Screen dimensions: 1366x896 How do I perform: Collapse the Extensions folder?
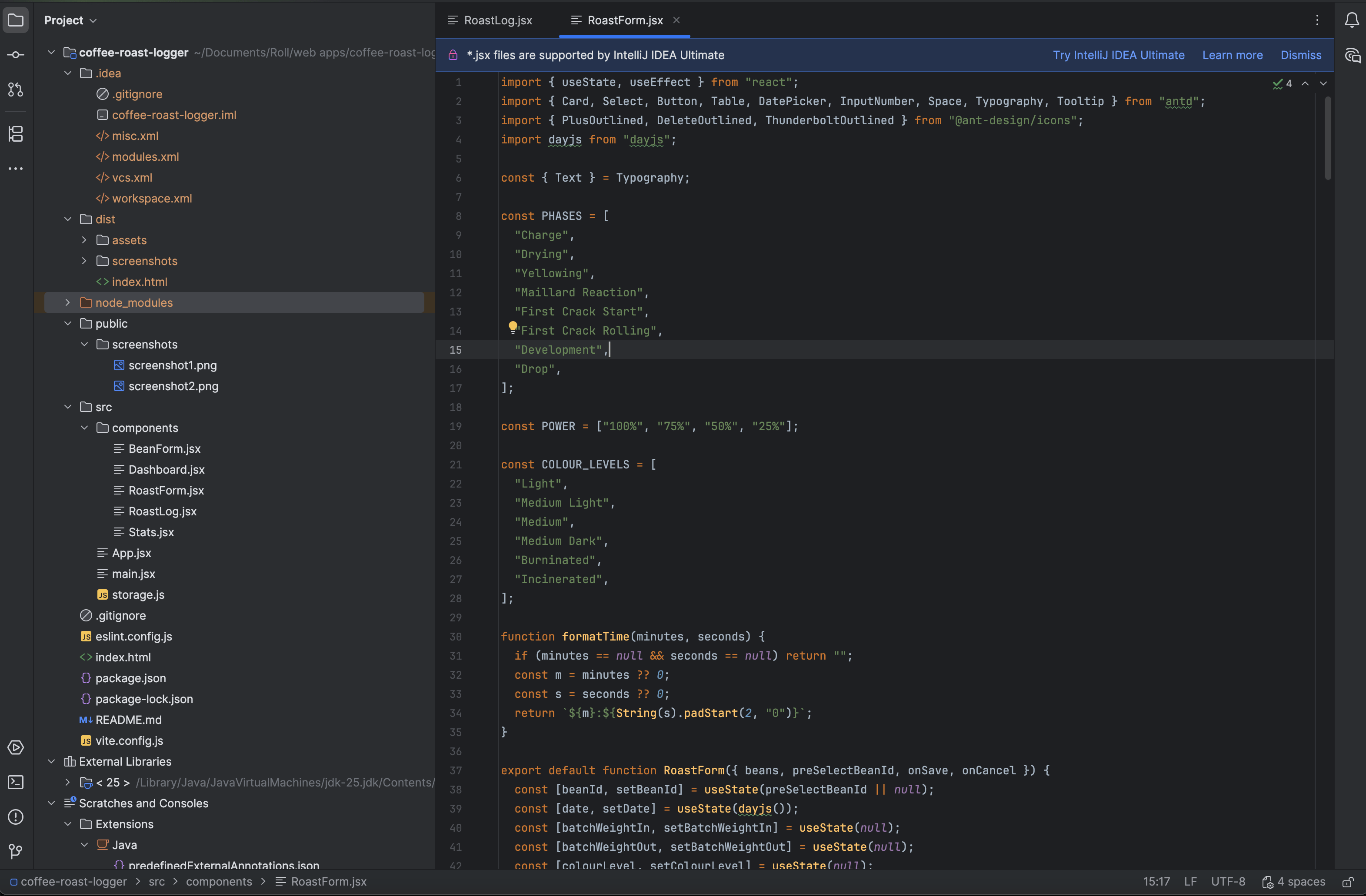(x=68, y=824)
